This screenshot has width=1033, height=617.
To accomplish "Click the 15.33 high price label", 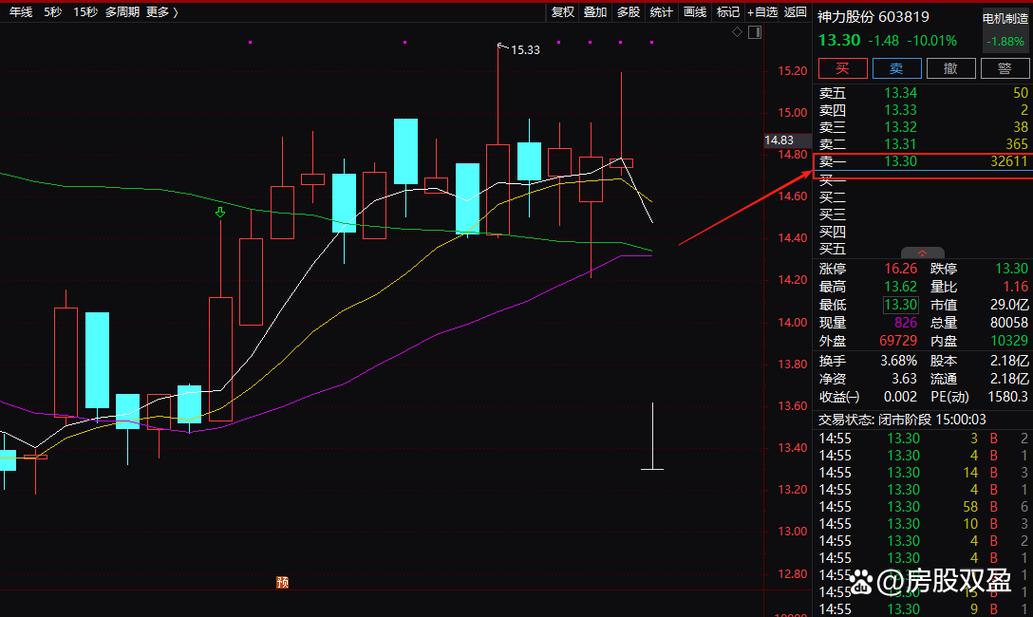I will point(525,50).
